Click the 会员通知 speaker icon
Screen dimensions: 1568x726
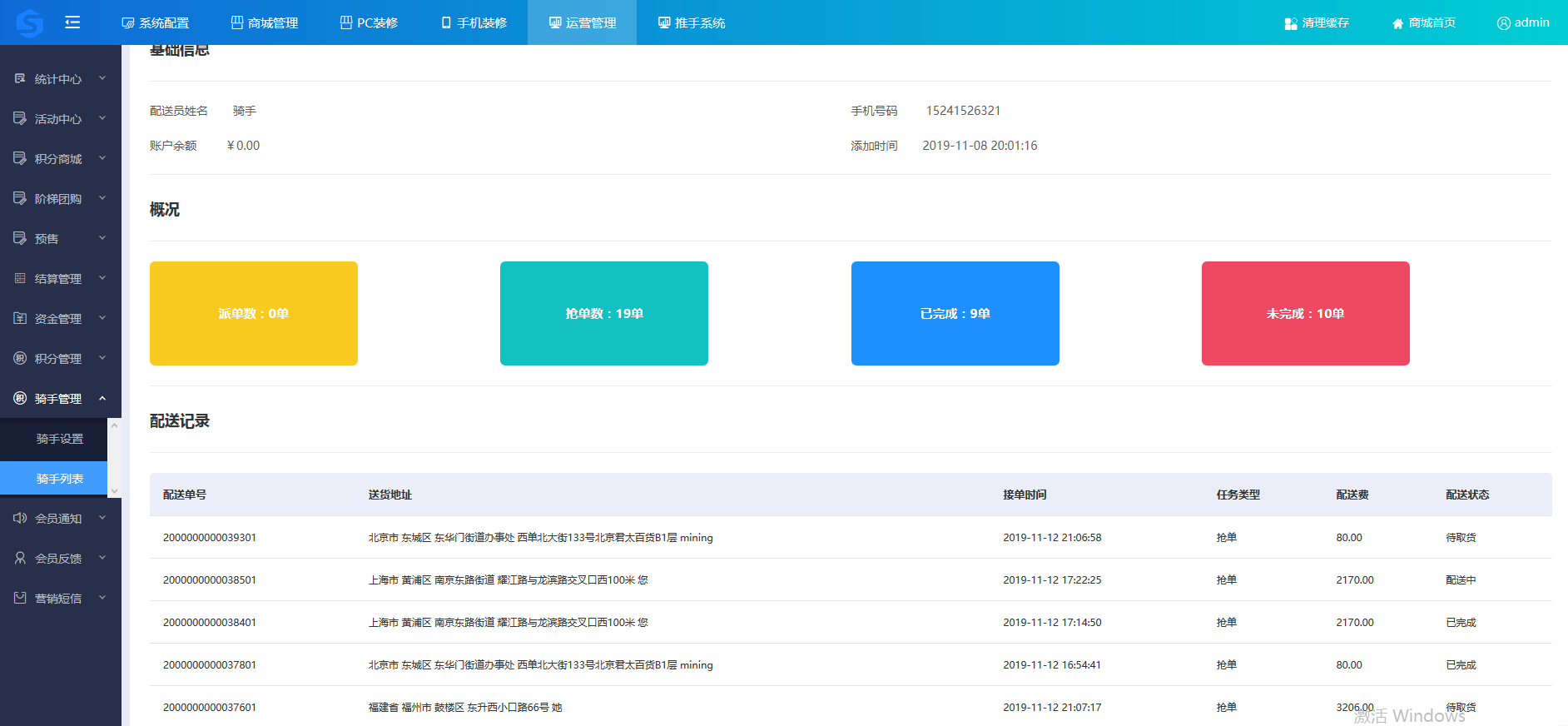tap(20, 518)
